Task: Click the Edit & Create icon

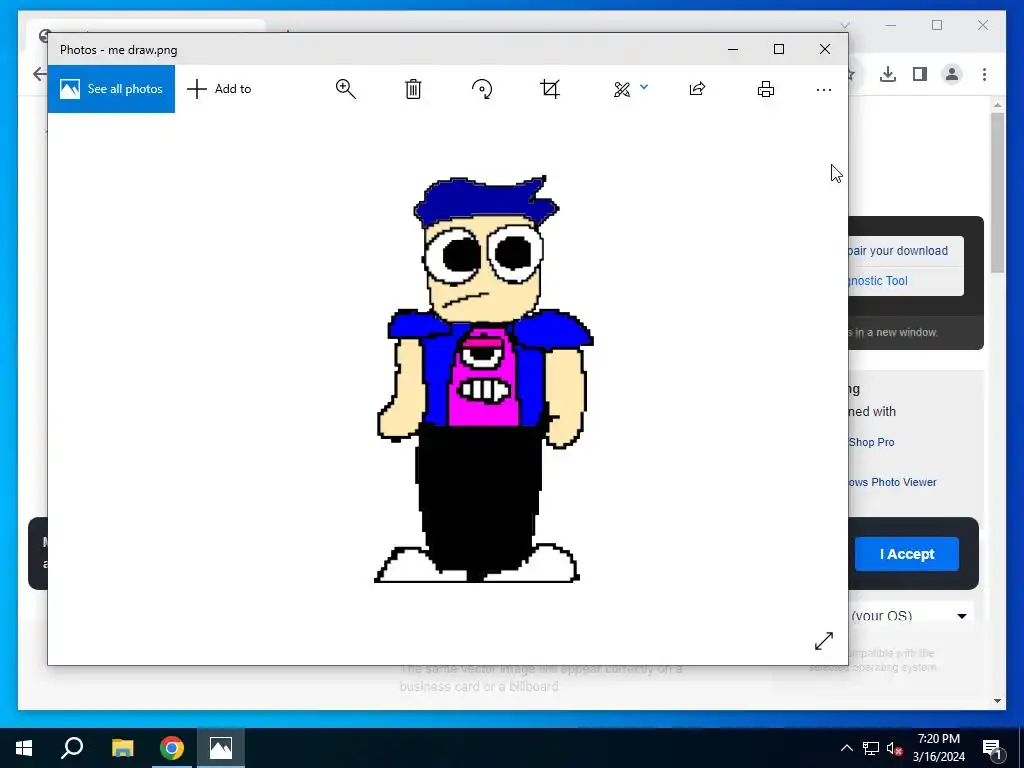Action: pos(622,89)
